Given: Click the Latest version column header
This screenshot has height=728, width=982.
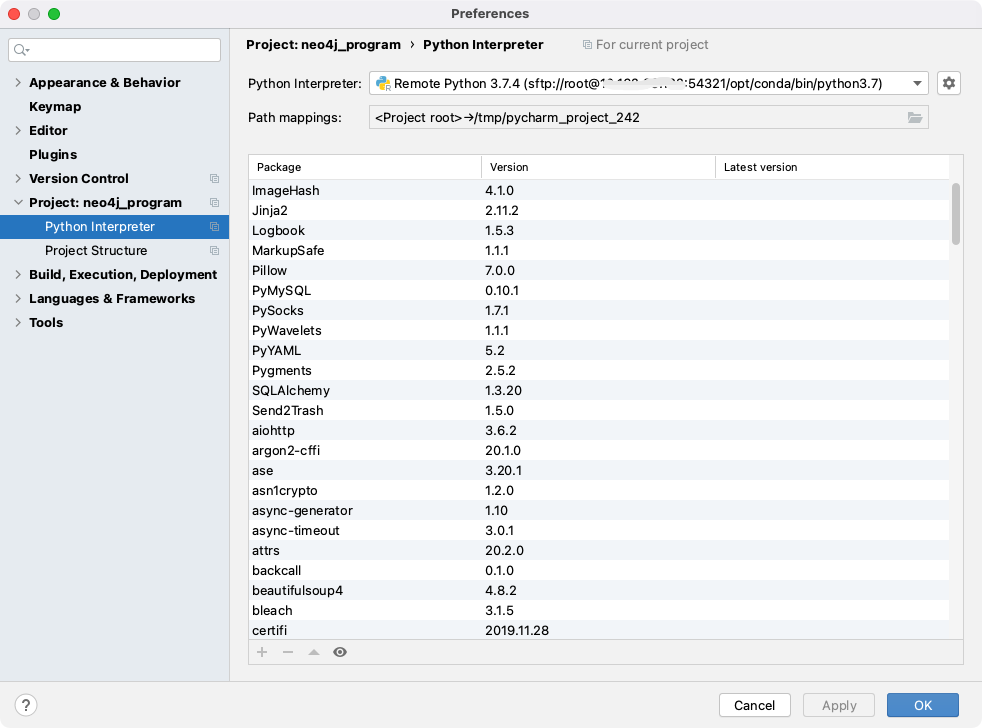Looking at the screenshot, I should (x=832, y=167).
